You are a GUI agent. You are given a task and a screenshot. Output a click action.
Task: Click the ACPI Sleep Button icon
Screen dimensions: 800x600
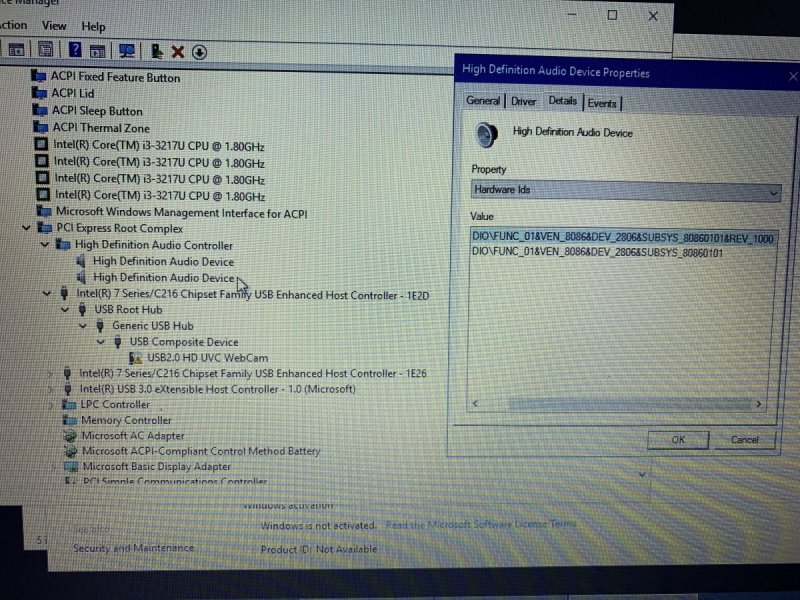[40, 110]
